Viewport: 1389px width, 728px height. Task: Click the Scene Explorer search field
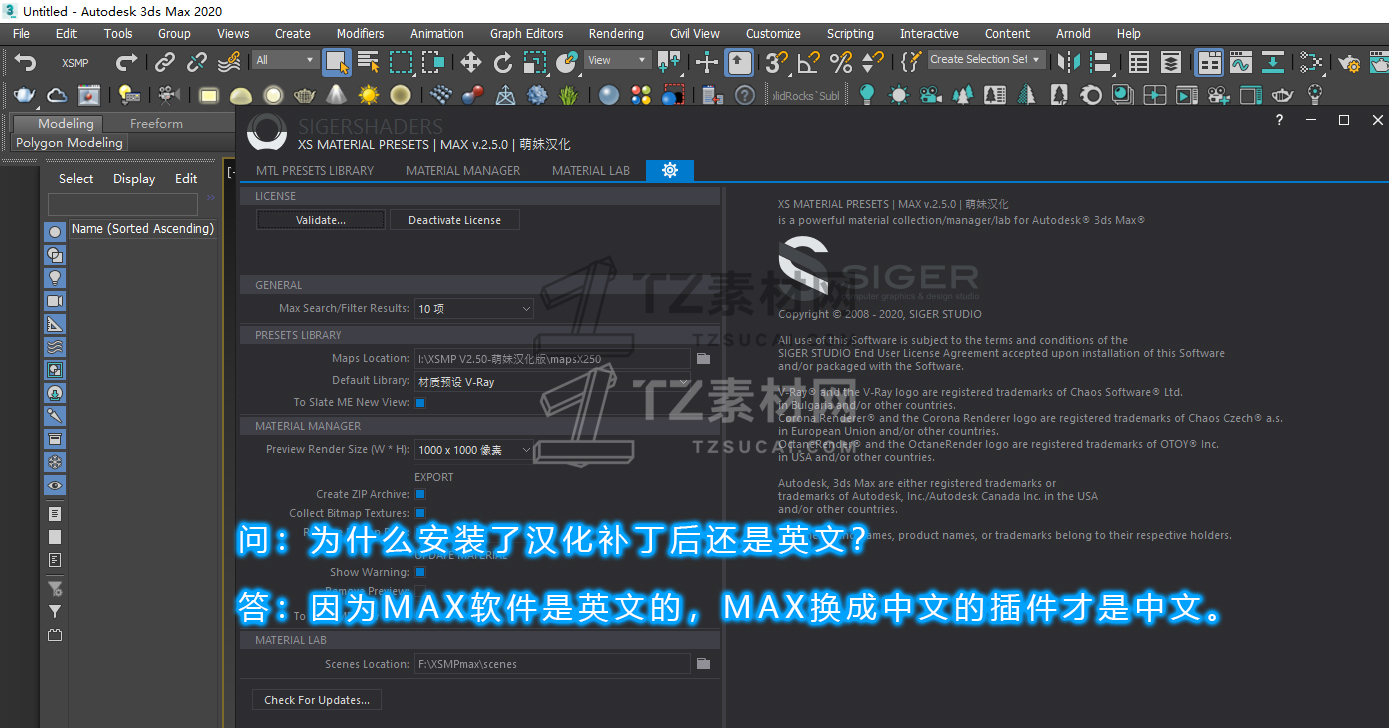[x=123, y=204]
